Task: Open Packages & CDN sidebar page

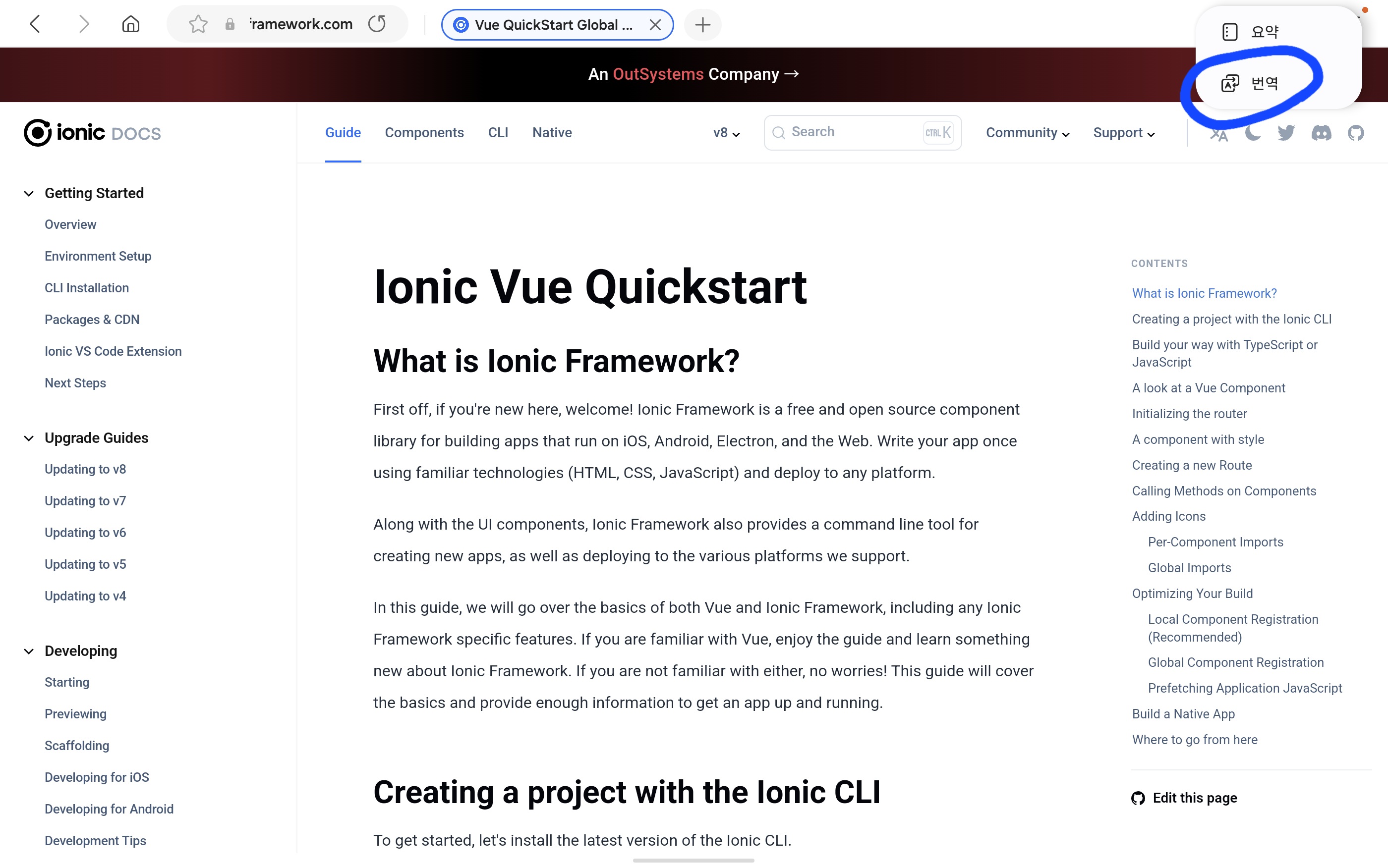Action: tap(92, 320)
